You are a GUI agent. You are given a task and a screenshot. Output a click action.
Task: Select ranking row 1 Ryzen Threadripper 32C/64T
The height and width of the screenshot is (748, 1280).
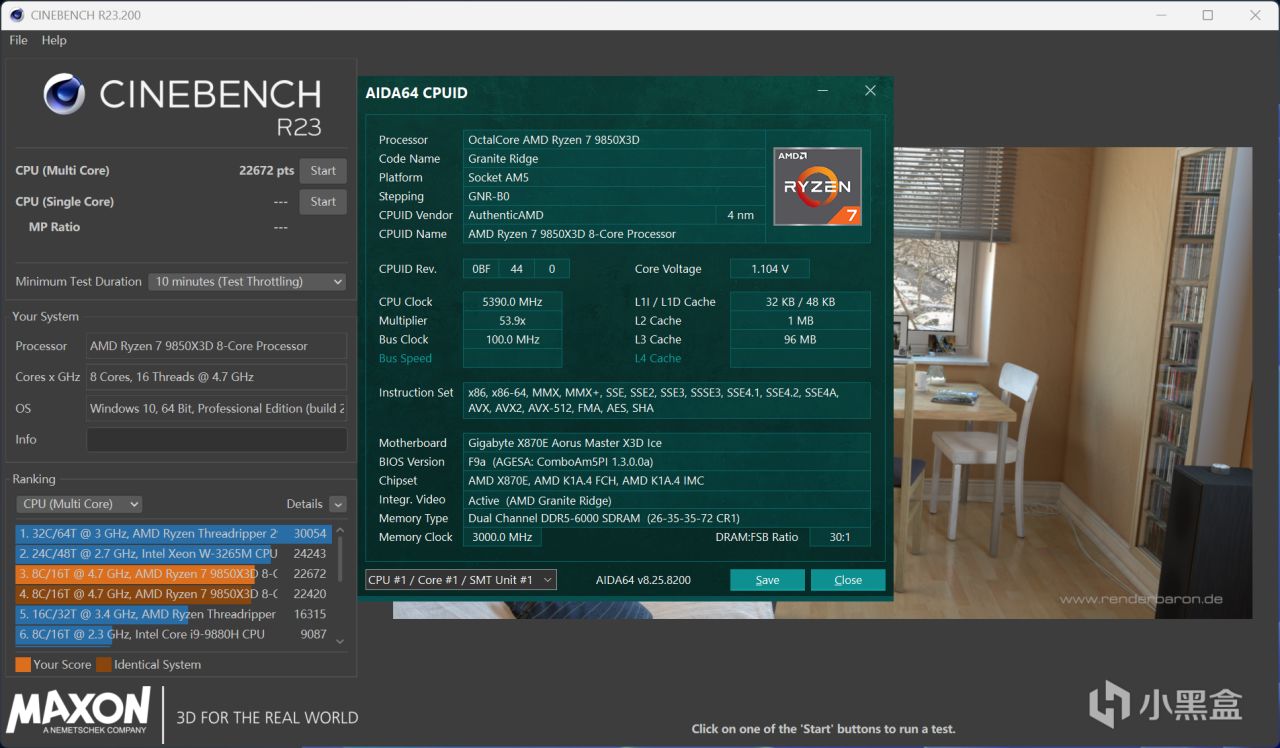[173, 534]
